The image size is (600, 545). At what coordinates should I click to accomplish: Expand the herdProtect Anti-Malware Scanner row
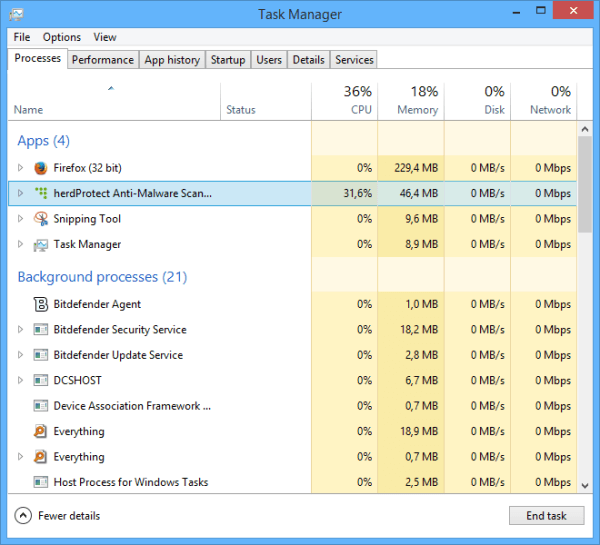point(20,193)
